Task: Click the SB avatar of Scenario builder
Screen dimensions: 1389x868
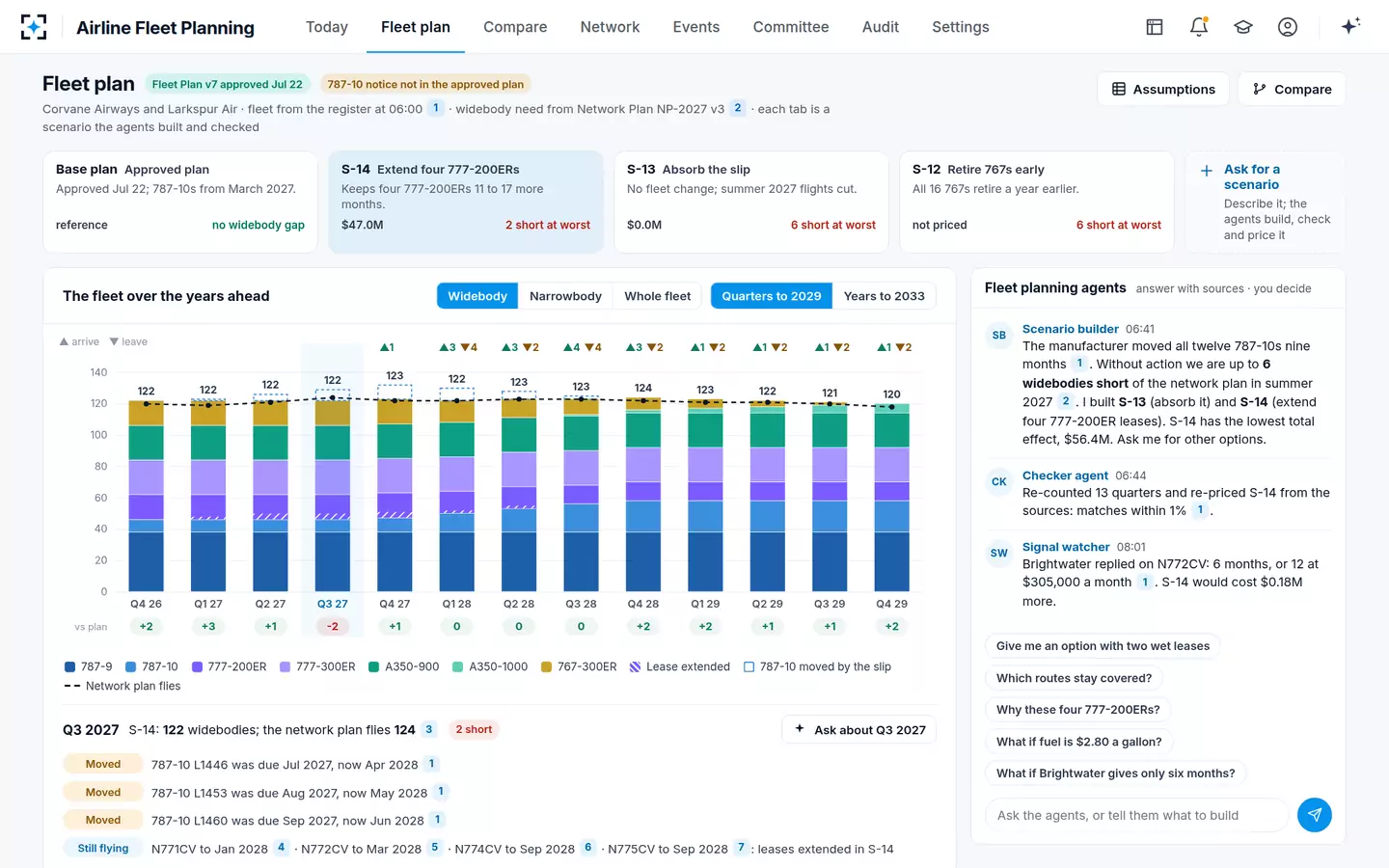Action: point(999,336)
